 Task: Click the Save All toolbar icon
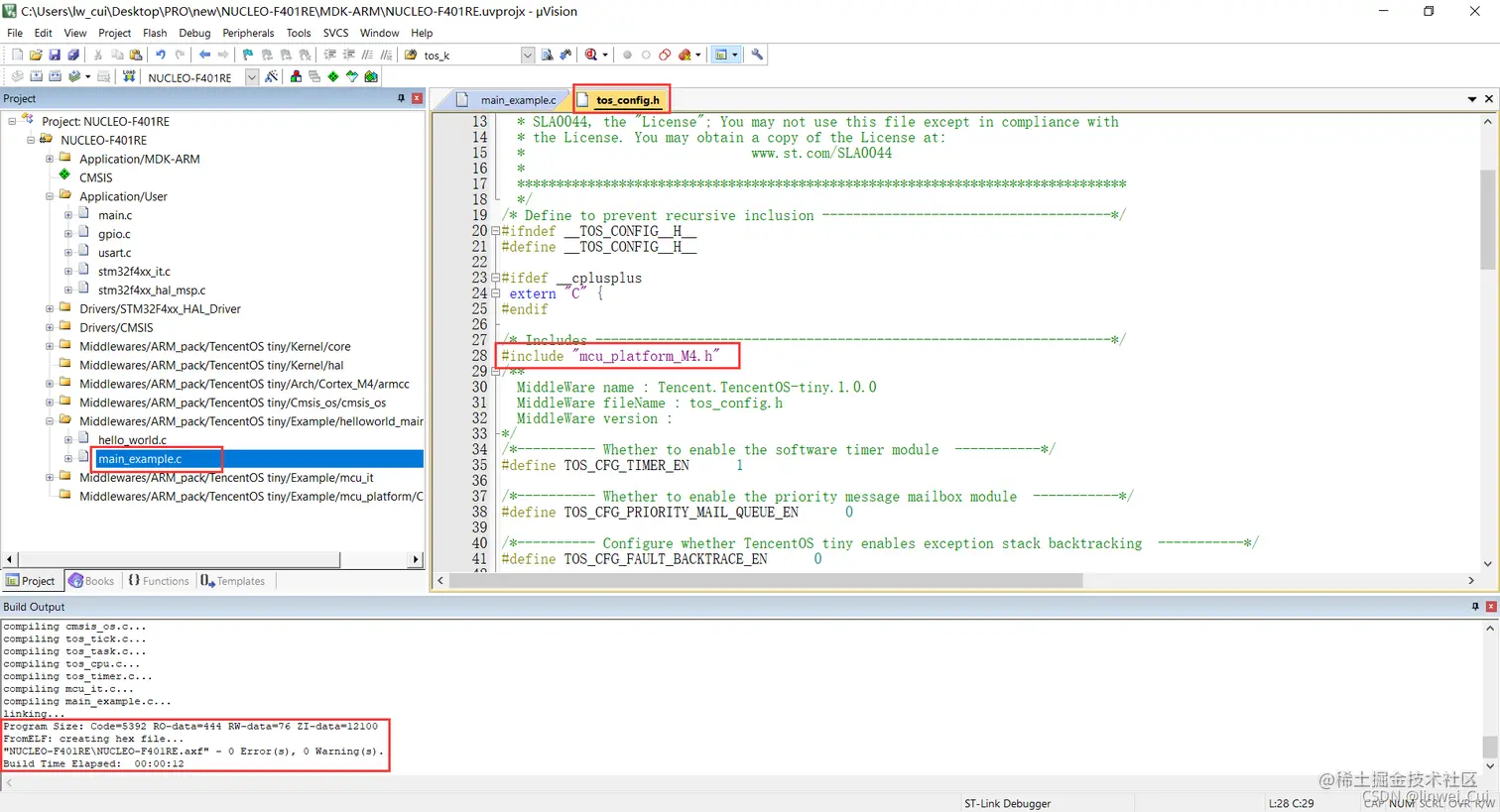(73, 55)
